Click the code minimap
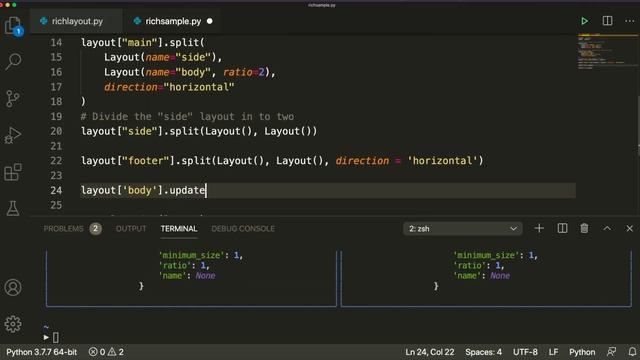This screenshot has width=640, height=360. coord(607,52)
